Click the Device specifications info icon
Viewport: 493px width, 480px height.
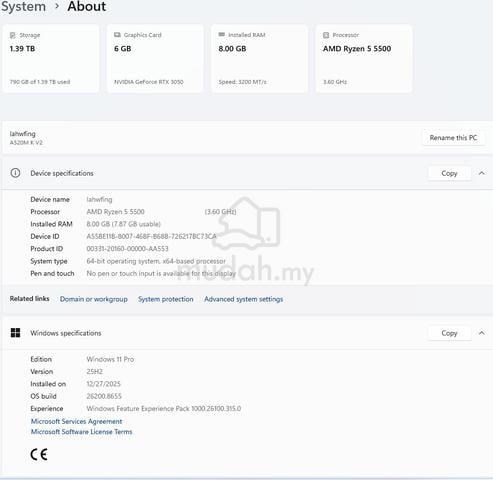[x=15, y=173]
